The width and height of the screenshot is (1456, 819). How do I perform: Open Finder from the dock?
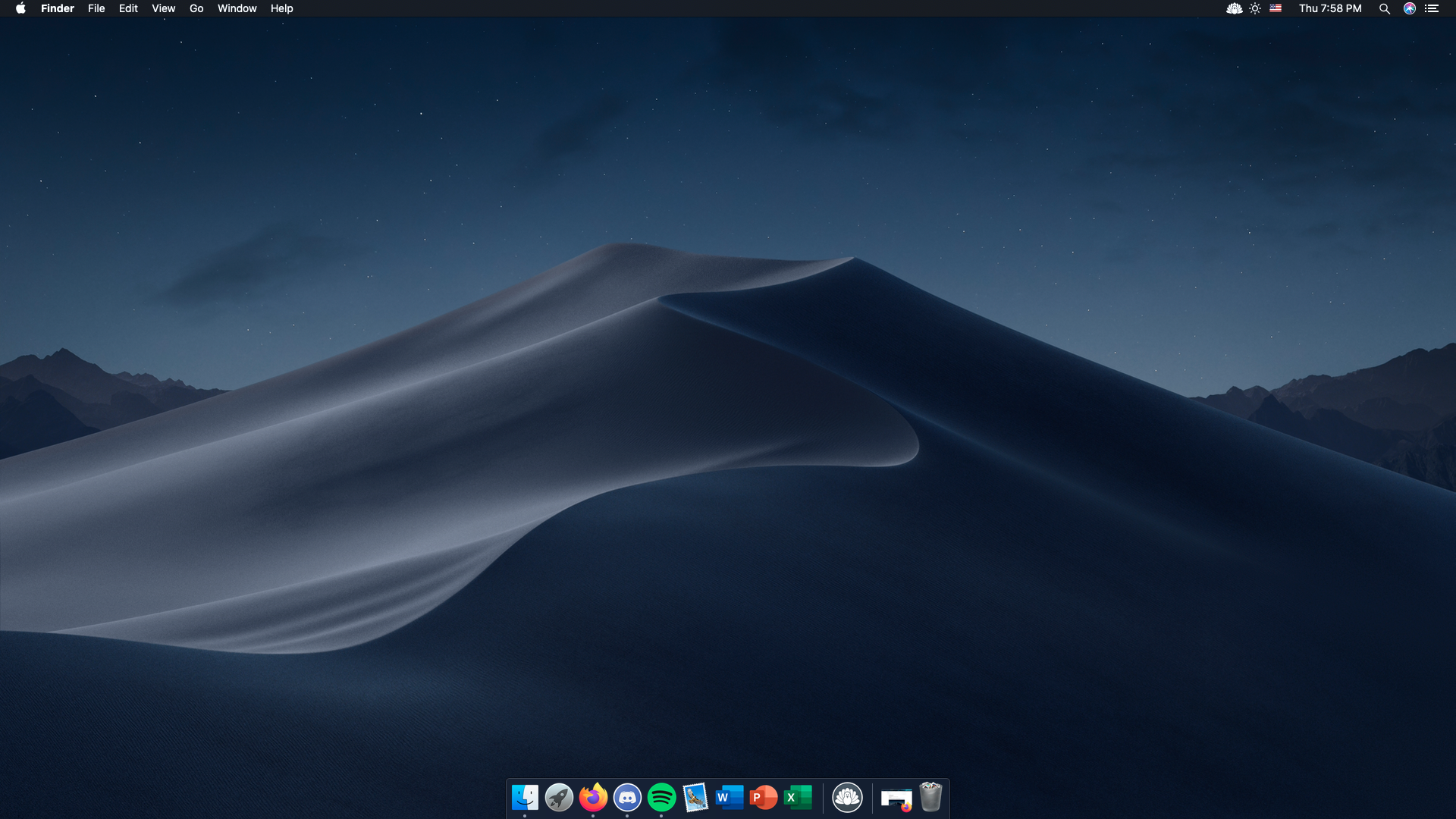coord(525,797)
